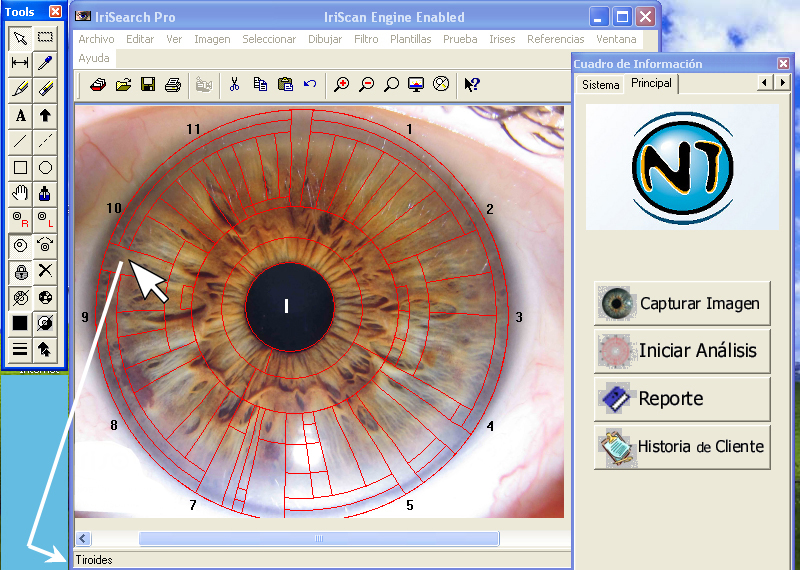Image resolution: width=800 pixels, height=570 pixels.
Task: Toggle the right eye R tool
Action: (x=20, y=219)
